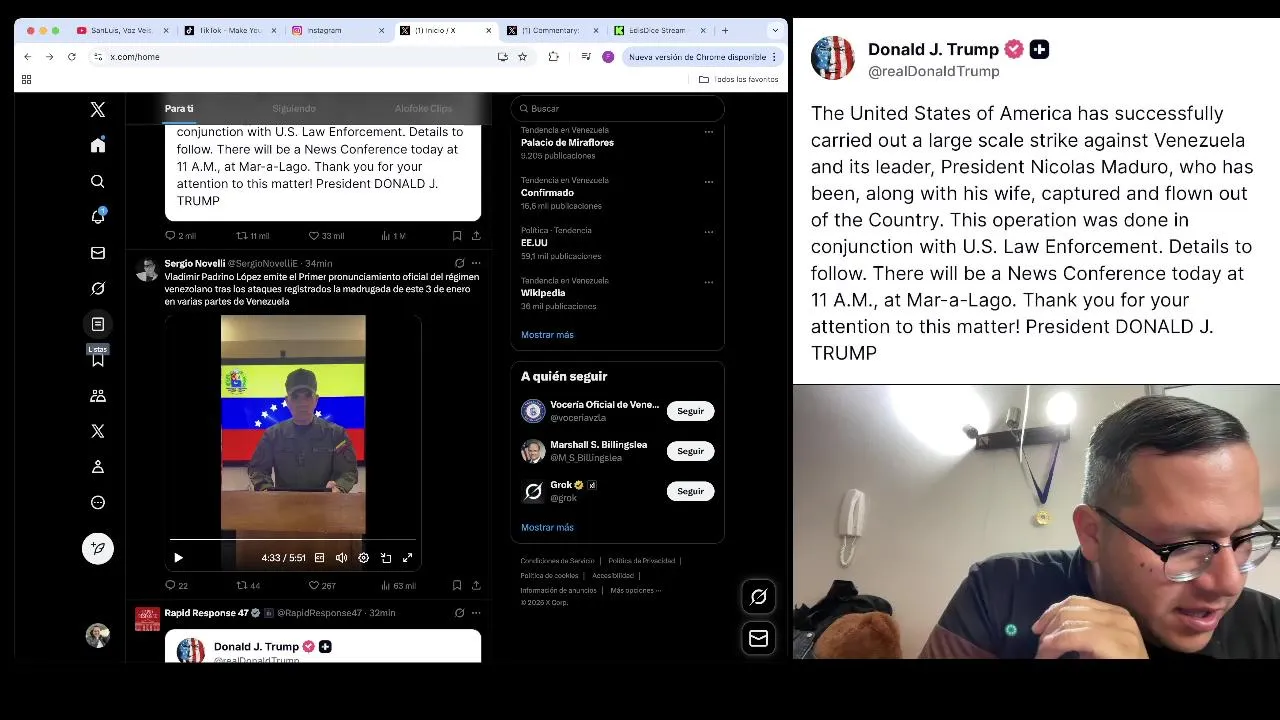1280x720 pixels.
Task: Open the notifications bell in sidebar
Action: tap(98, 216)
